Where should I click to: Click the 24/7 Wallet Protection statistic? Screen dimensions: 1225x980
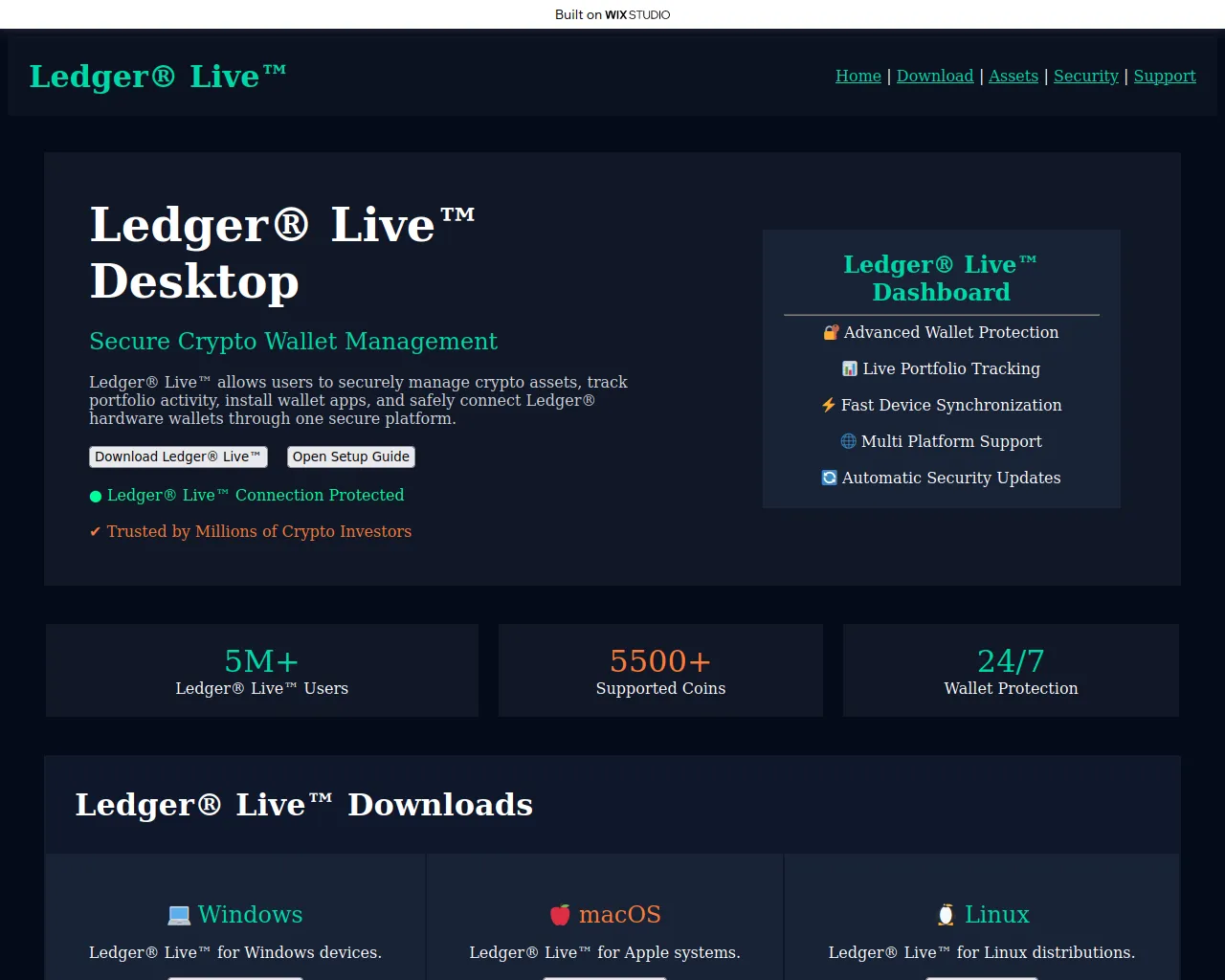[x=1011, y=671]
